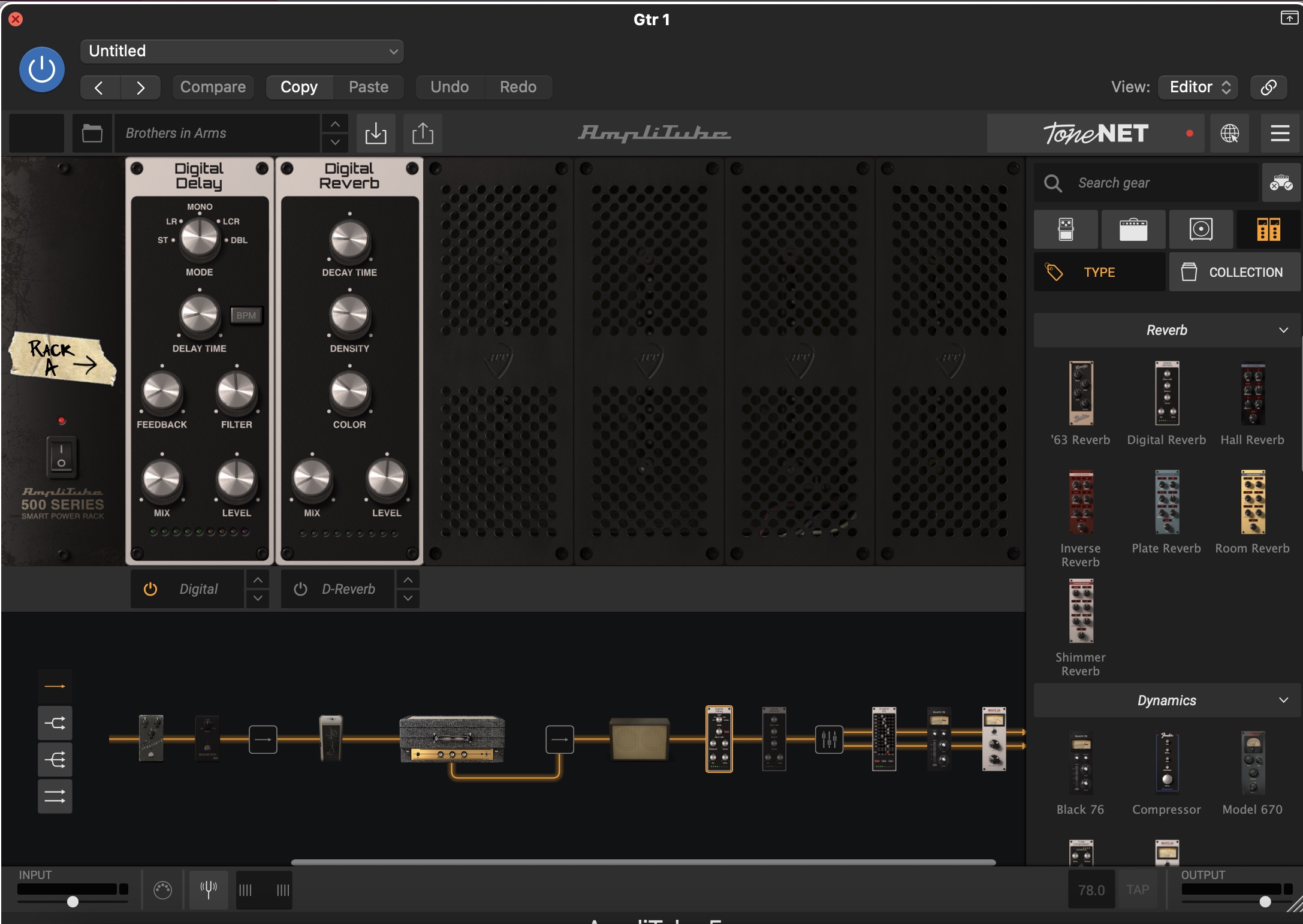
Task: Click down arrow beside D-Reverb slot
Action: 408,598
